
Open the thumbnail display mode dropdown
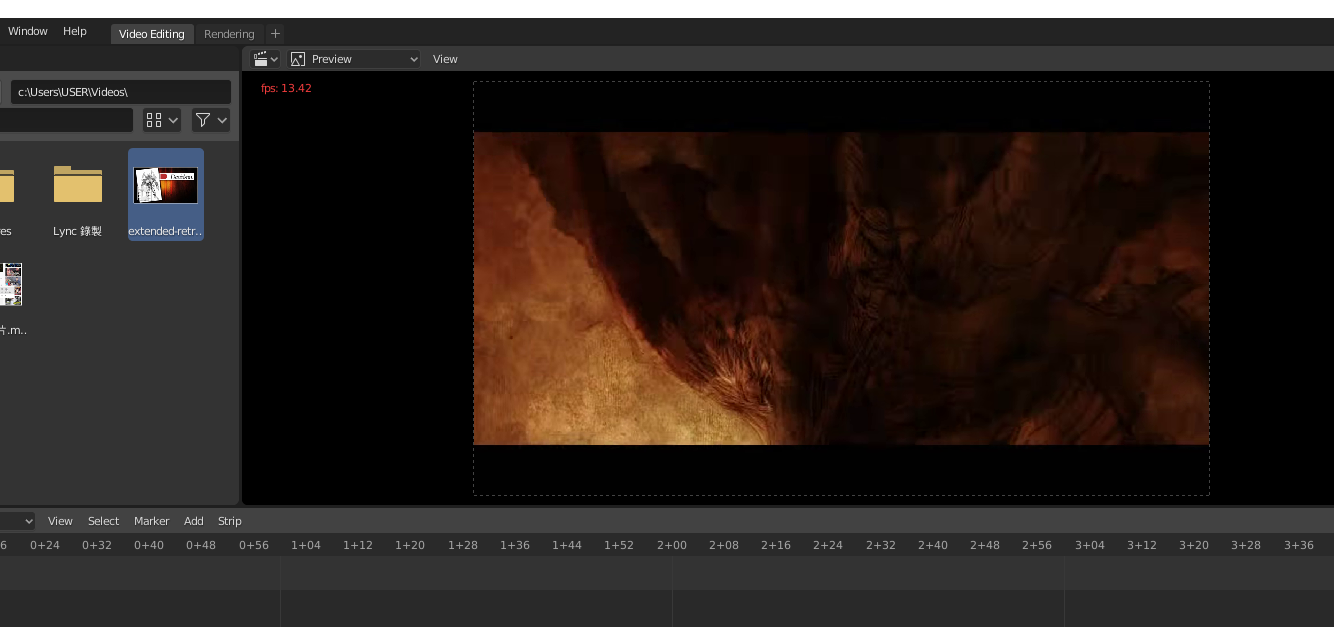tap(161, 120)
